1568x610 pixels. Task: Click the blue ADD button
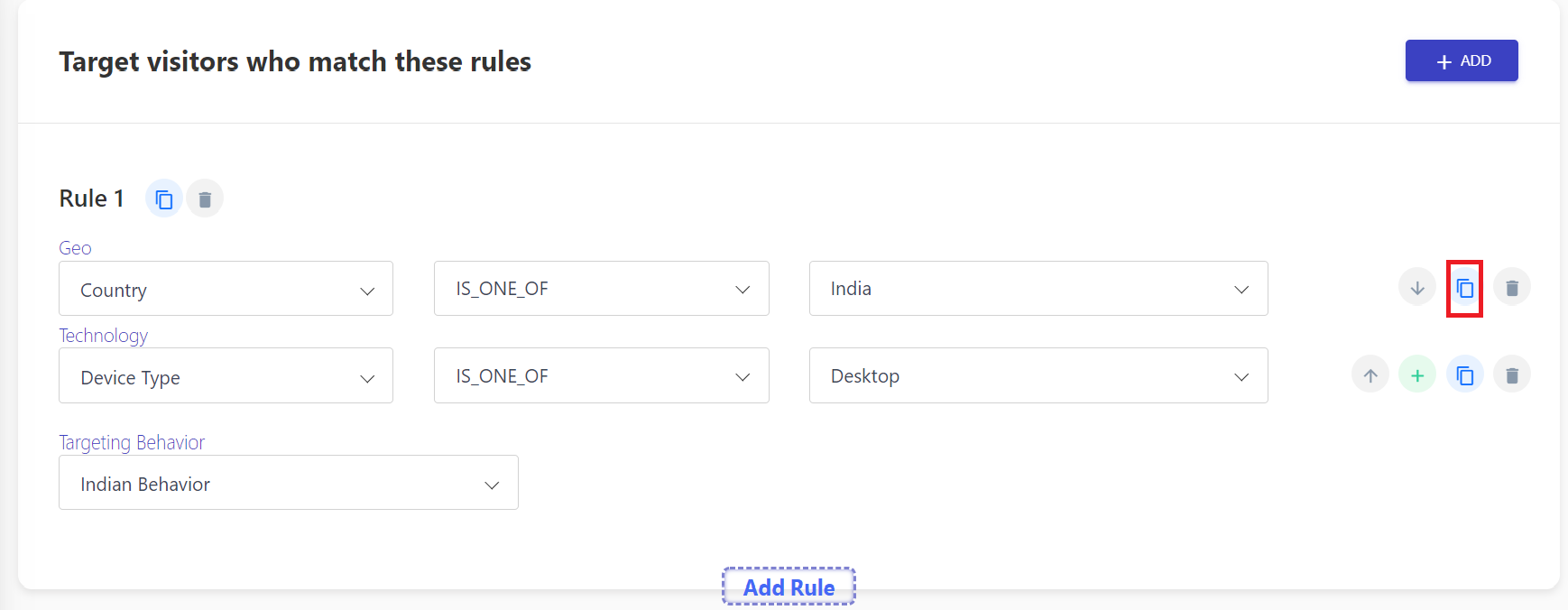1462,60
